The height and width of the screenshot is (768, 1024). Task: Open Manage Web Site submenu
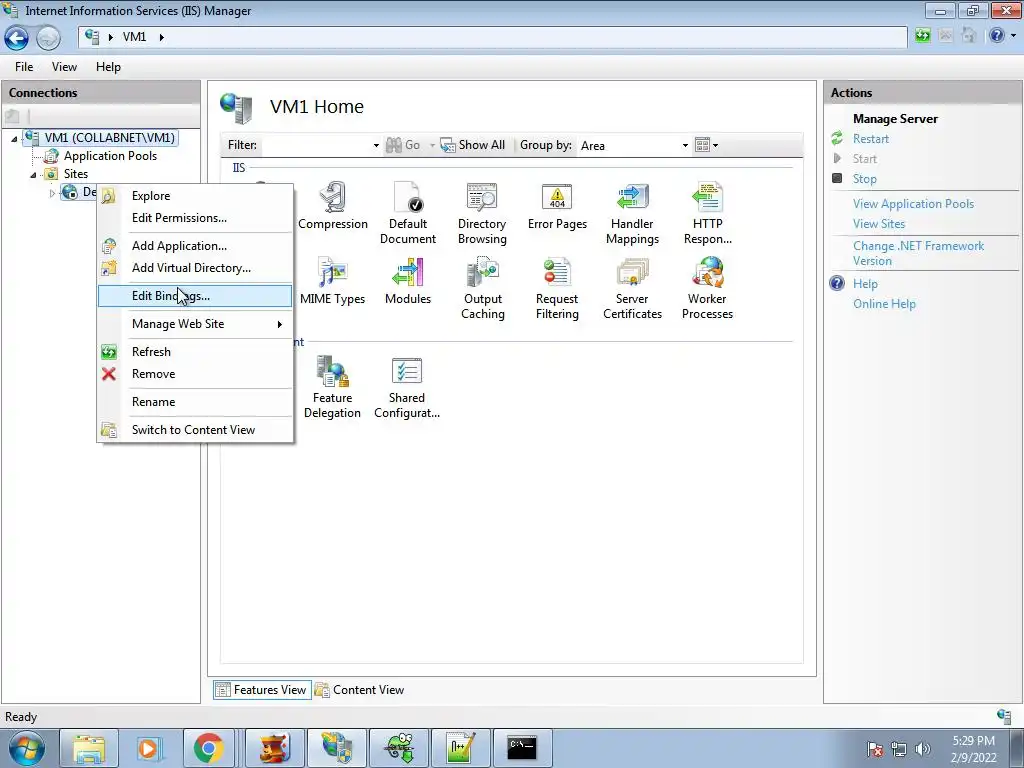click(x=195, y=324)
